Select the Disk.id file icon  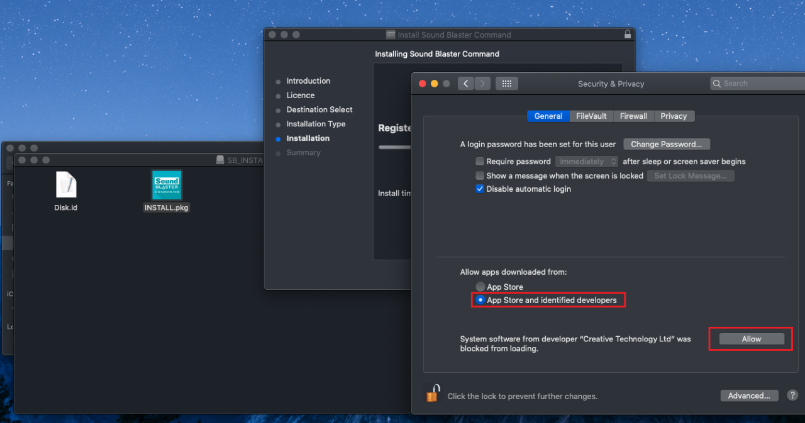coord(66,186)
